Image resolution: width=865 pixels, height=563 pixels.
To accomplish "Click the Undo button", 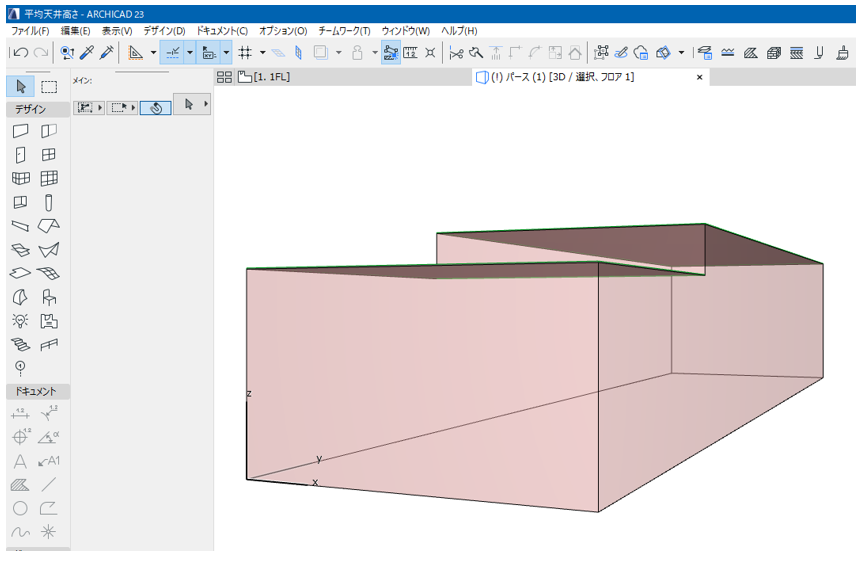I will [x=20, y=52].
